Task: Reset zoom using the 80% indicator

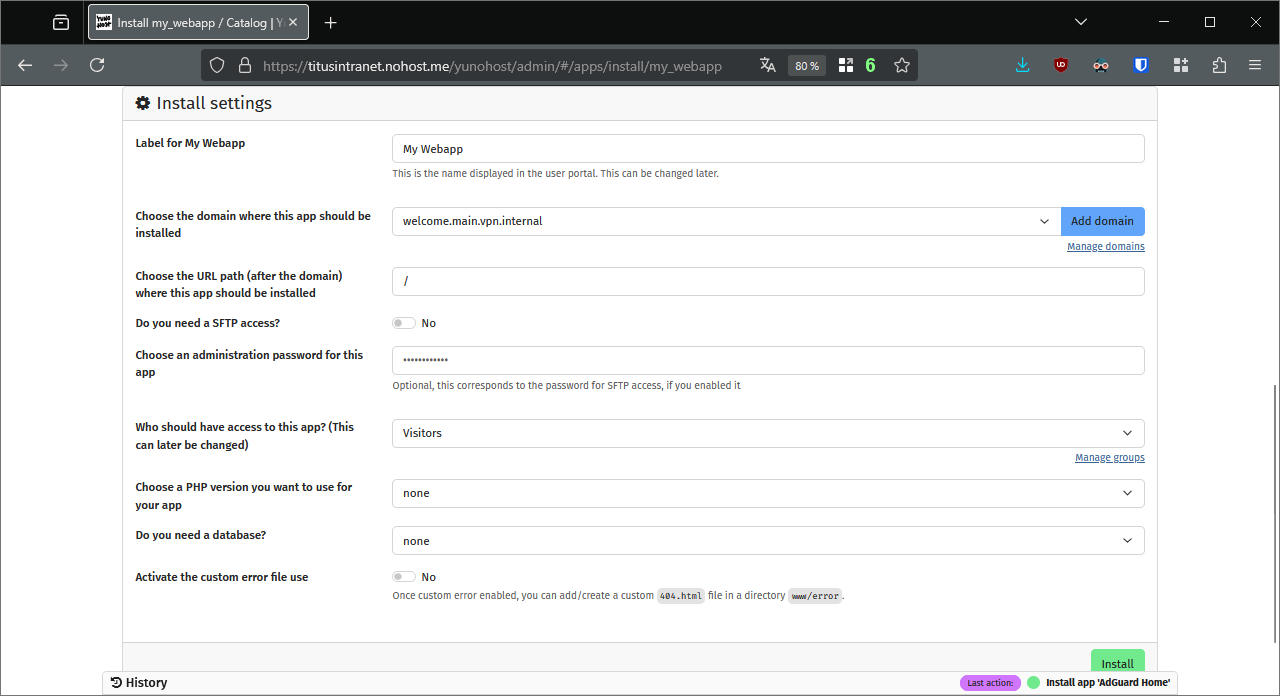Action: coord(806,65)
